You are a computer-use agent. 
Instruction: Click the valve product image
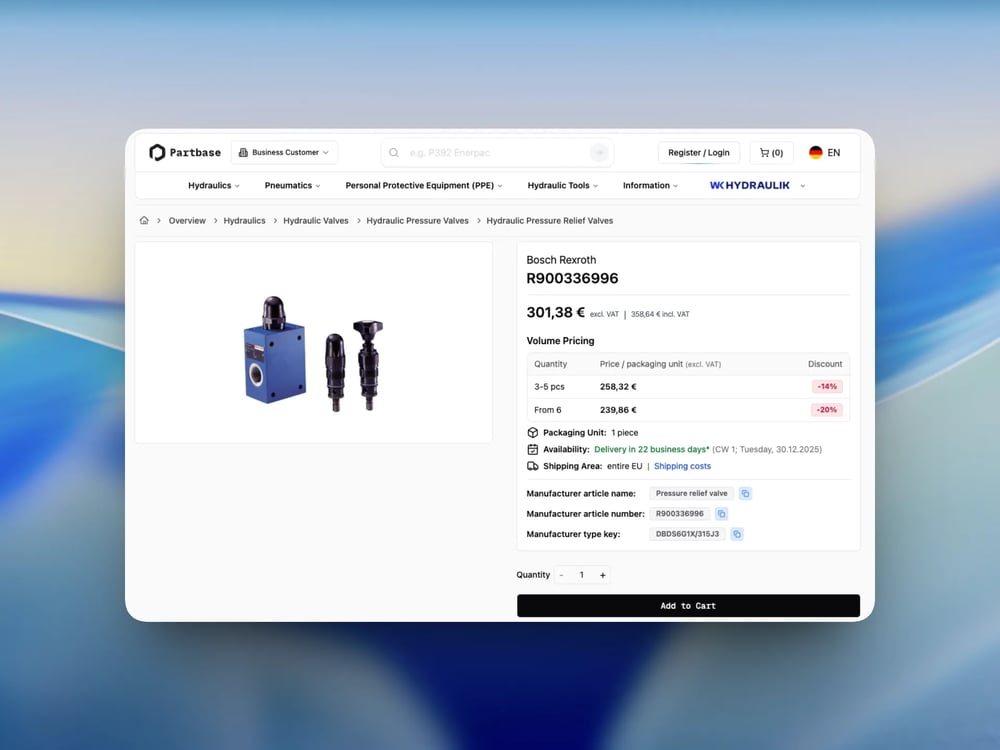click(x=313, y=353)
